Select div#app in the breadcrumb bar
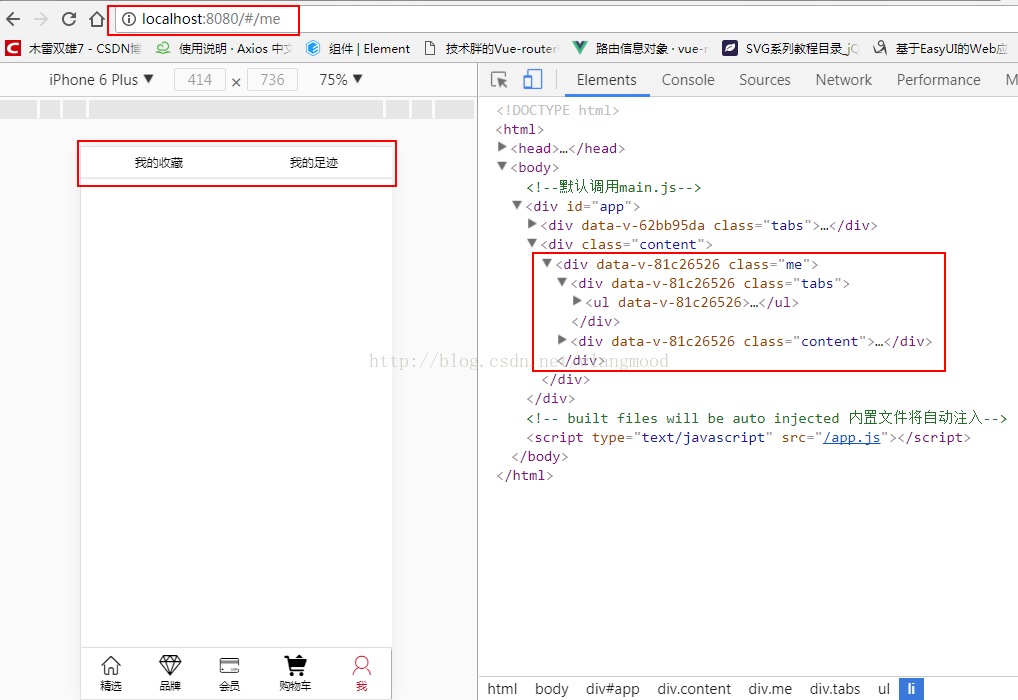 tap(612, 689)
